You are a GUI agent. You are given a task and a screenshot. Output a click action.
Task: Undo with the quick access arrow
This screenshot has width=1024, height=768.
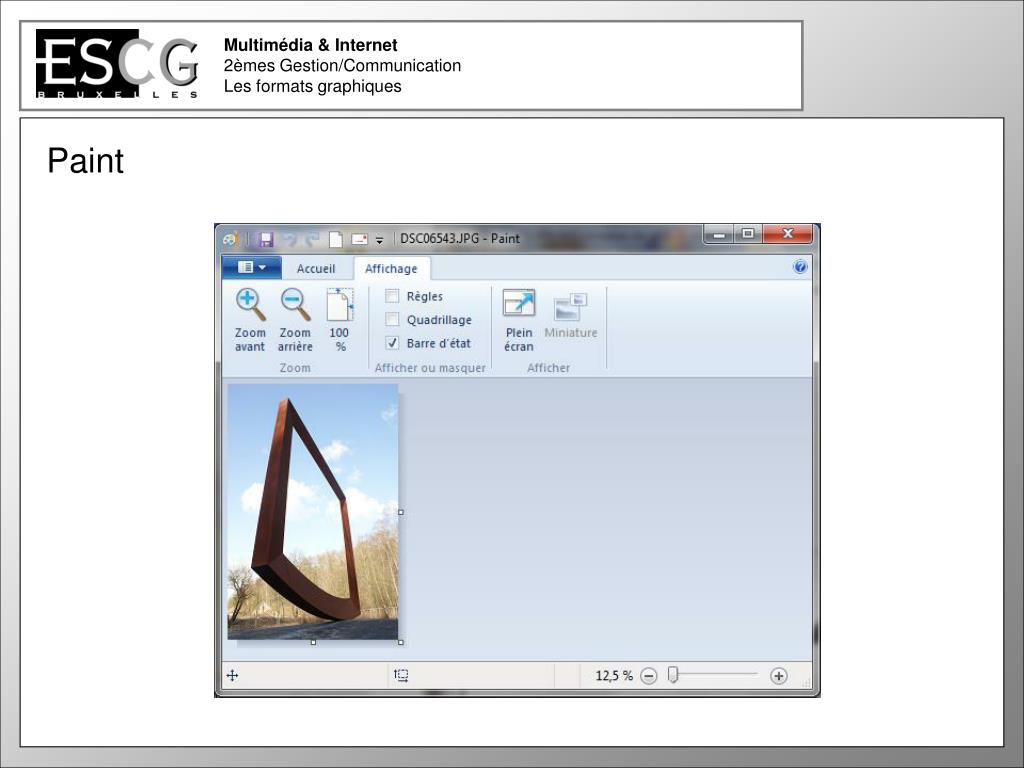pyautogui.click(x=290, y=239)
